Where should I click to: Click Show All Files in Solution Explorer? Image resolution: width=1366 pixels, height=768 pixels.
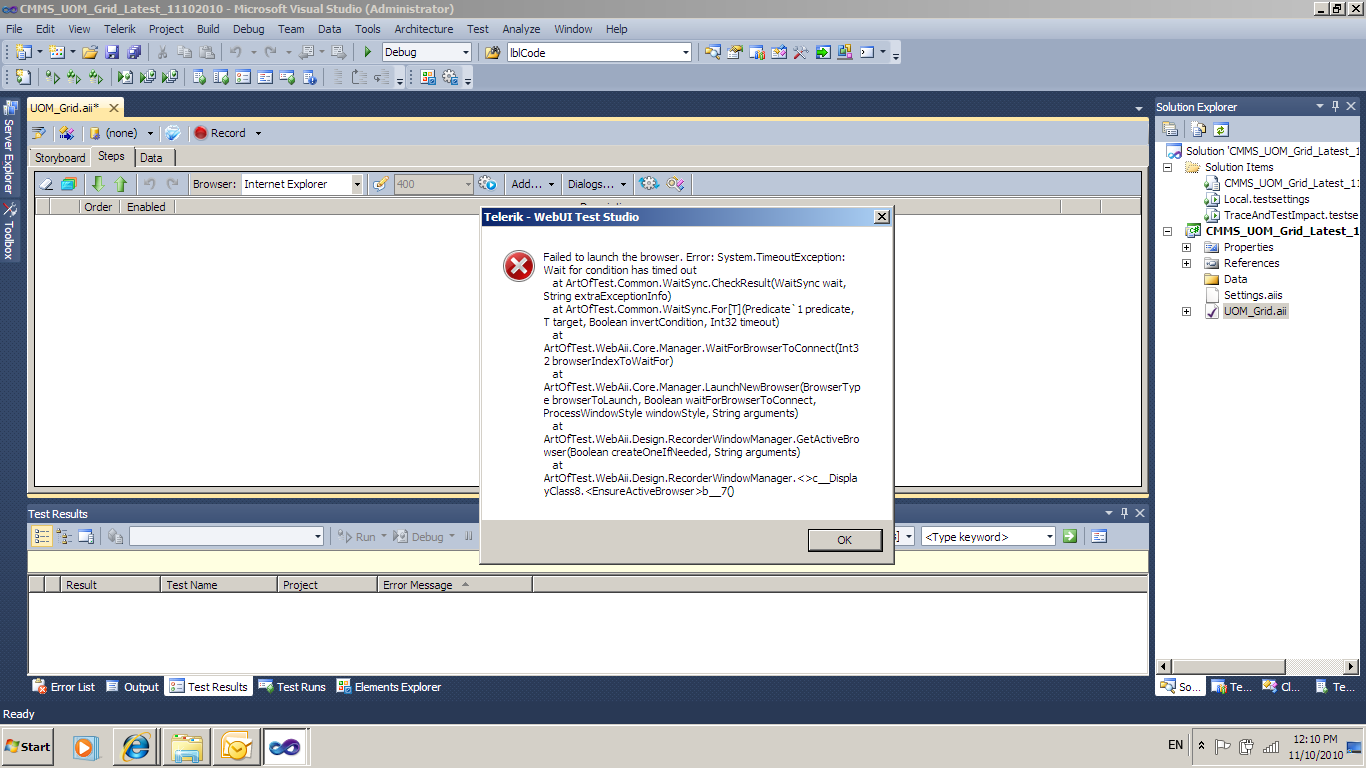pyautogui.click(x=1198, y=129)
